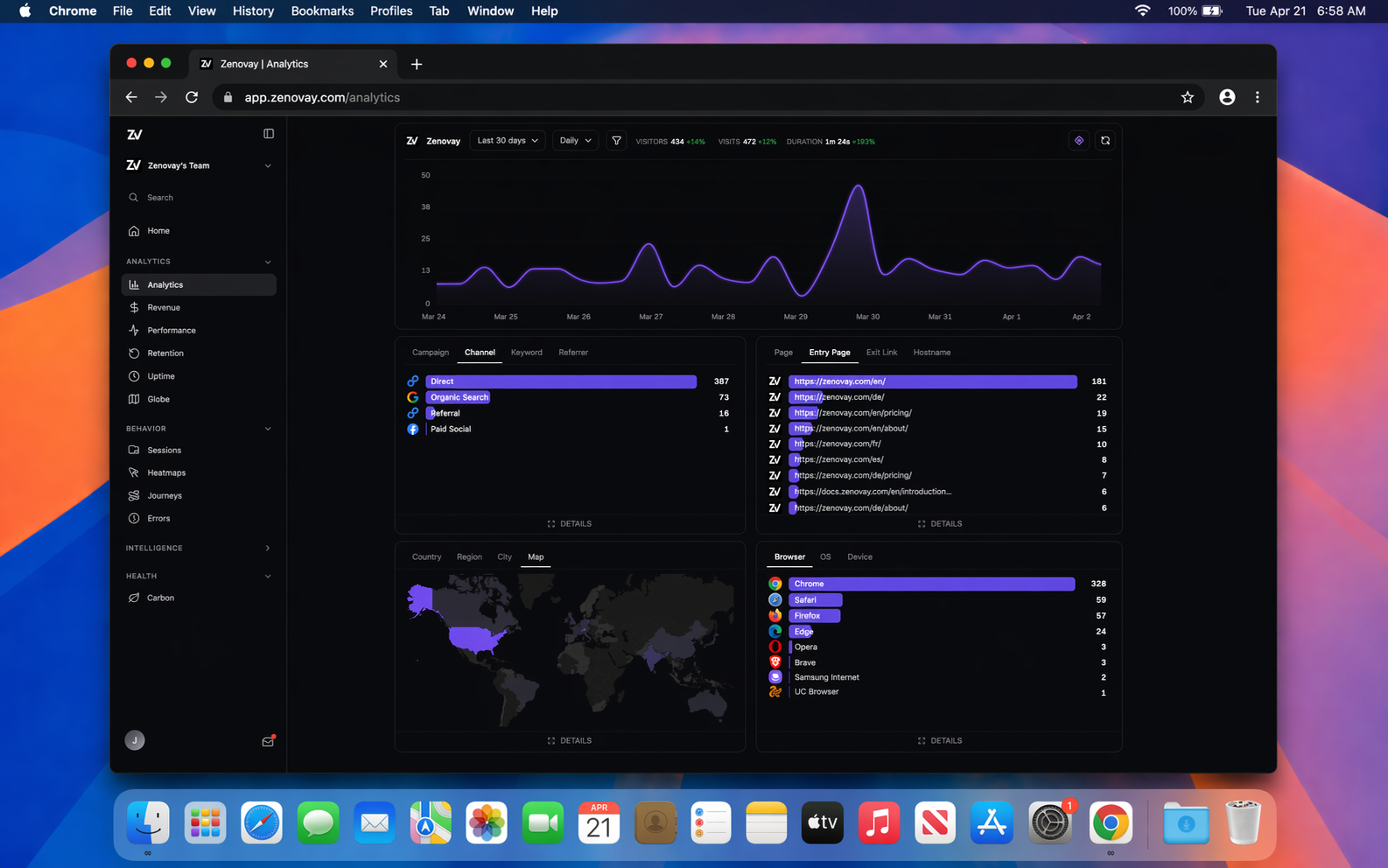Viewport: 1388px width, 868px height.
Task: Open the inbox icon with notification dot
Action: pos(269,741)
